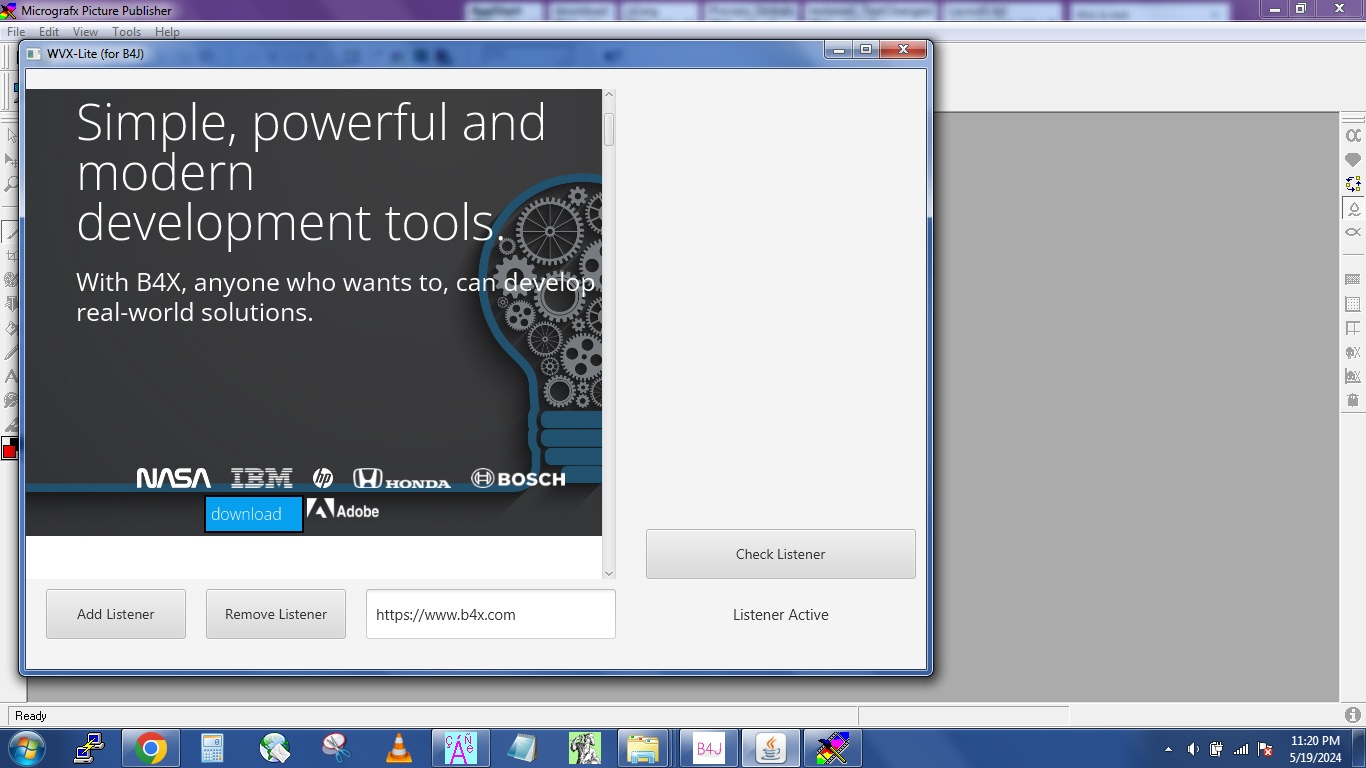Click the Remove Listener button
The image size is (1366, 768).
tap(276, 614)
